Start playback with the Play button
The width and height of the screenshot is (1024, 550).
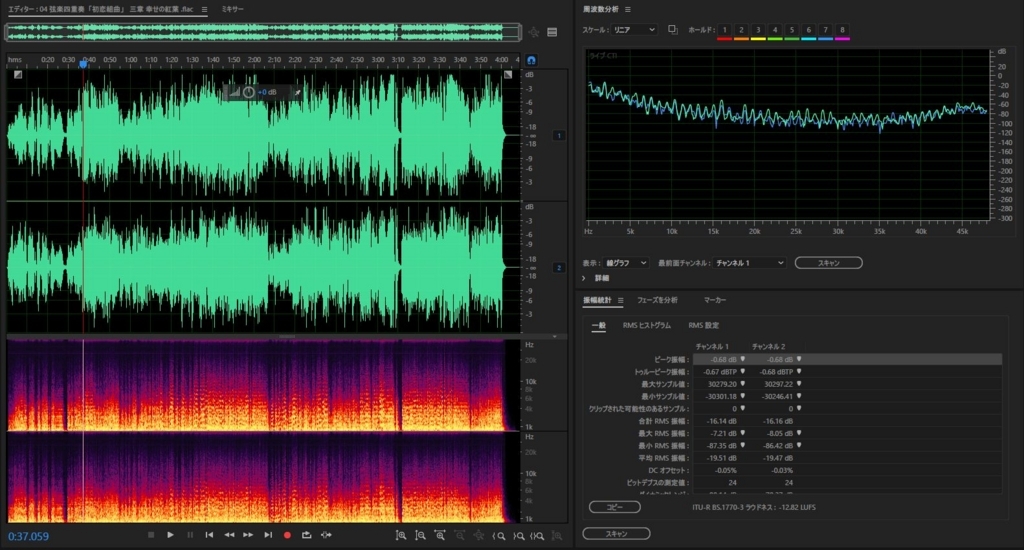(170, 535)
